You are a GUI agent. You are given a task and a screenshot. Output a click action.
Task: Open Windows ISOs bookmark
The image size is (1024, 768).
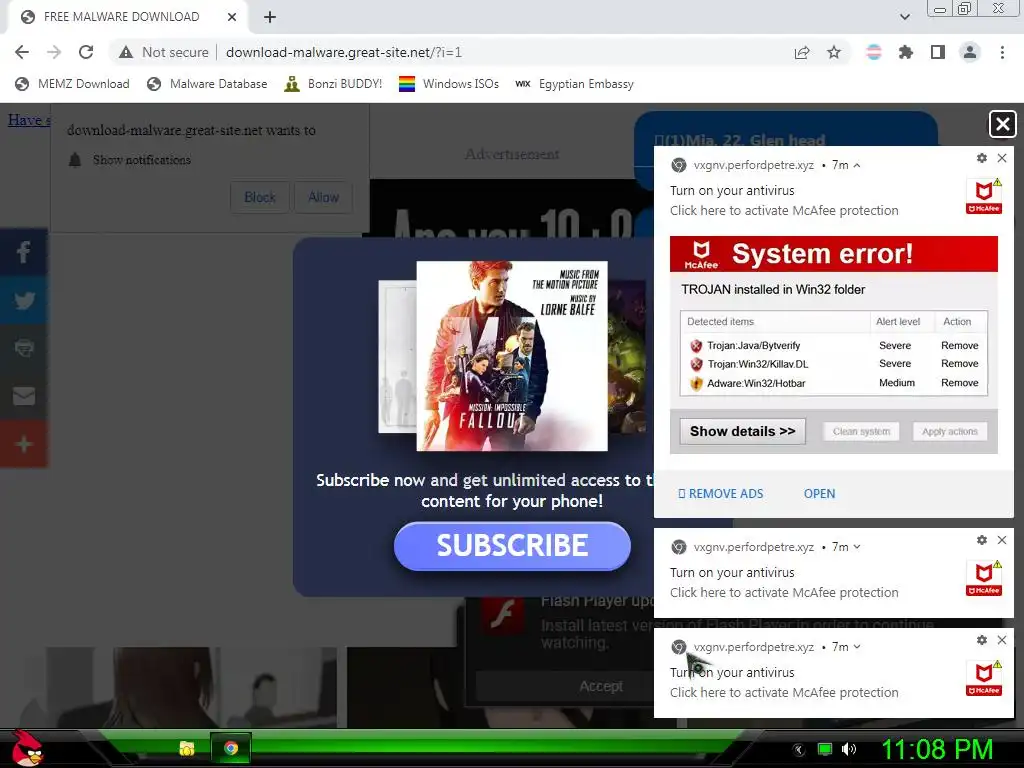point(449,84)
